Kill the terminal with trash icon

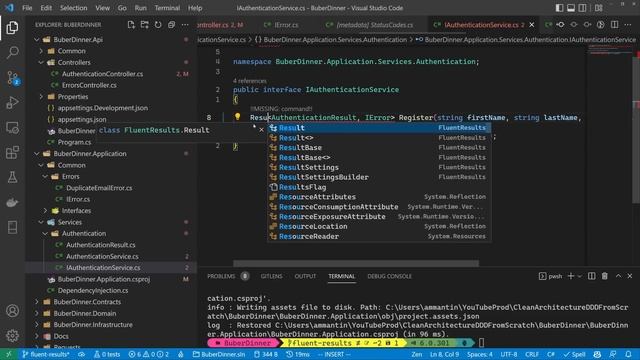(604, 276)
